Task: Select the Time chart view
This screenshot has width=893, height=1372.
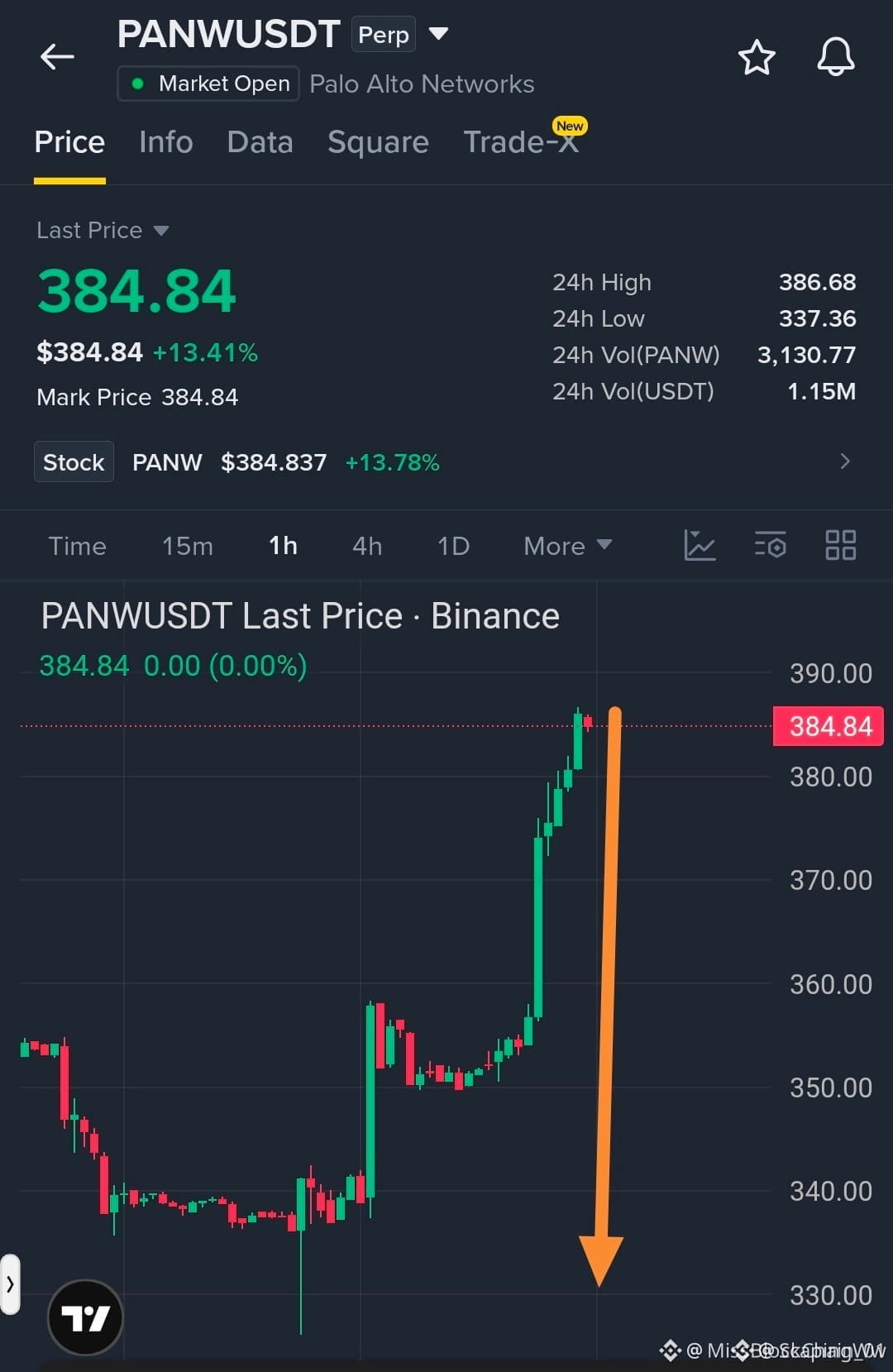Action: (x=78, y=546)
